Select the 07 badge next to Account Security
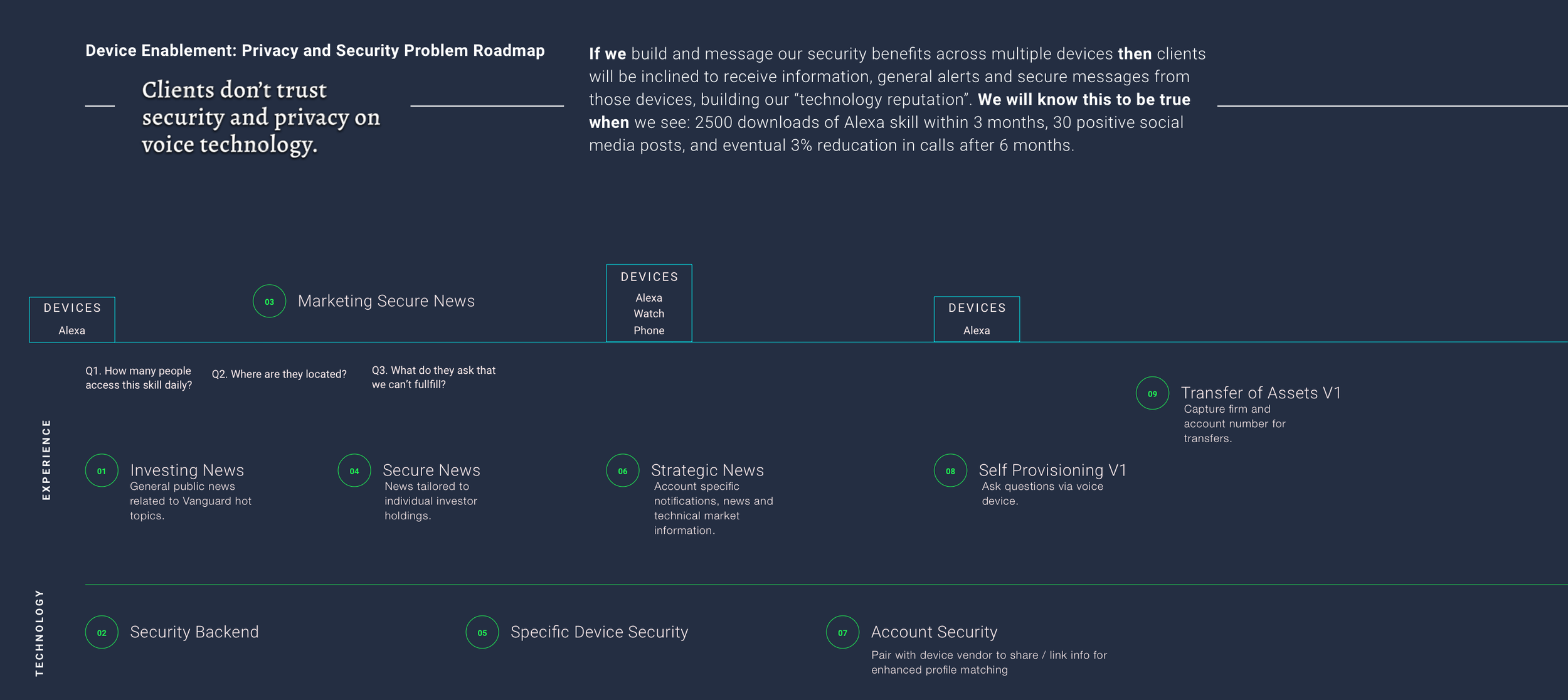Screen dimensions: 1568x700 (842, 632)
